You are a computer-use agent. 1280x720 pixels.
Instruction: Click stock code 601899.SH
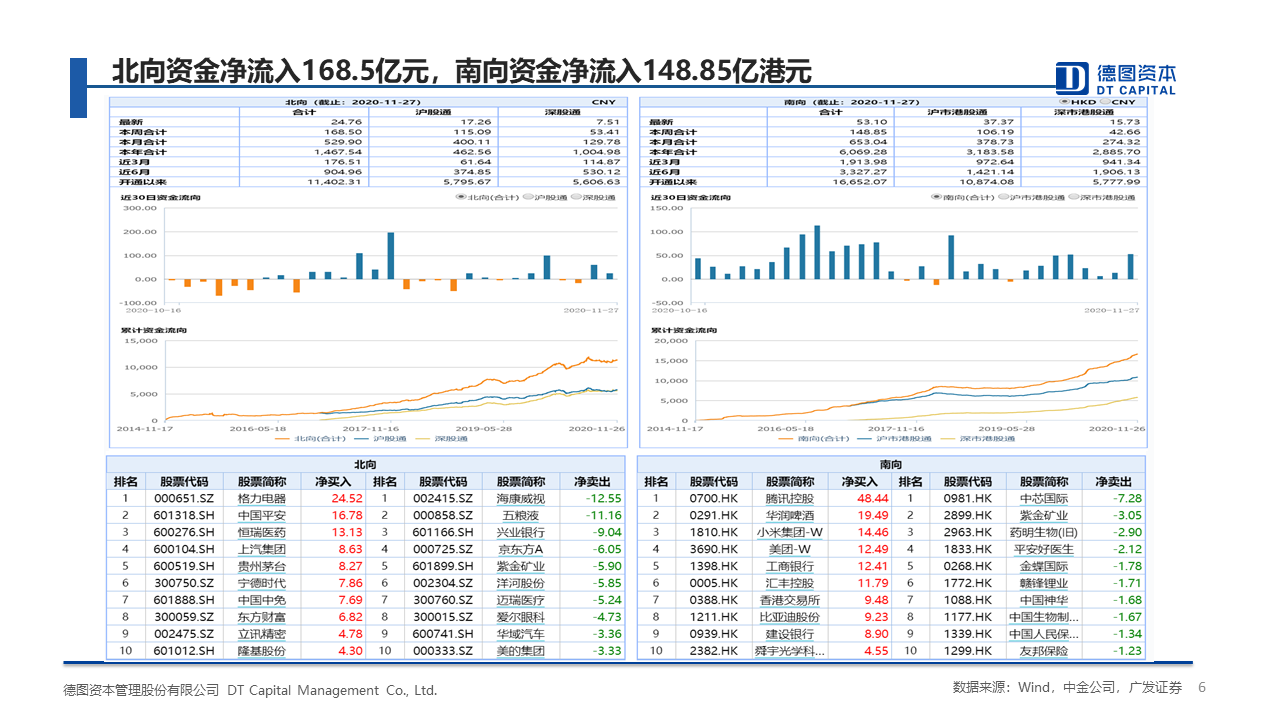point(443,566)
